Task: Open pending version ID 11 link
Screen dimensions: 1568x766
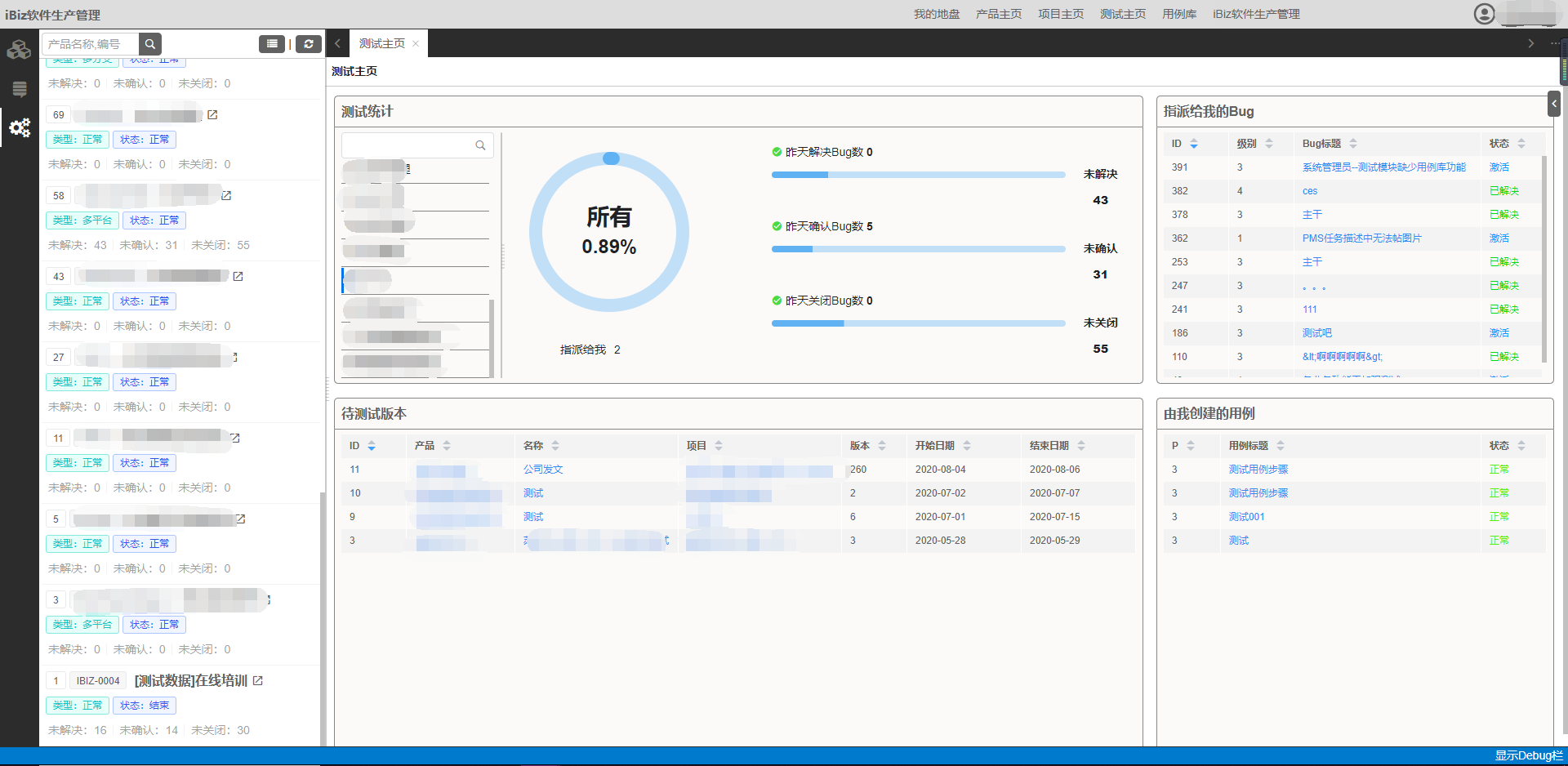Action: [354, 470]
